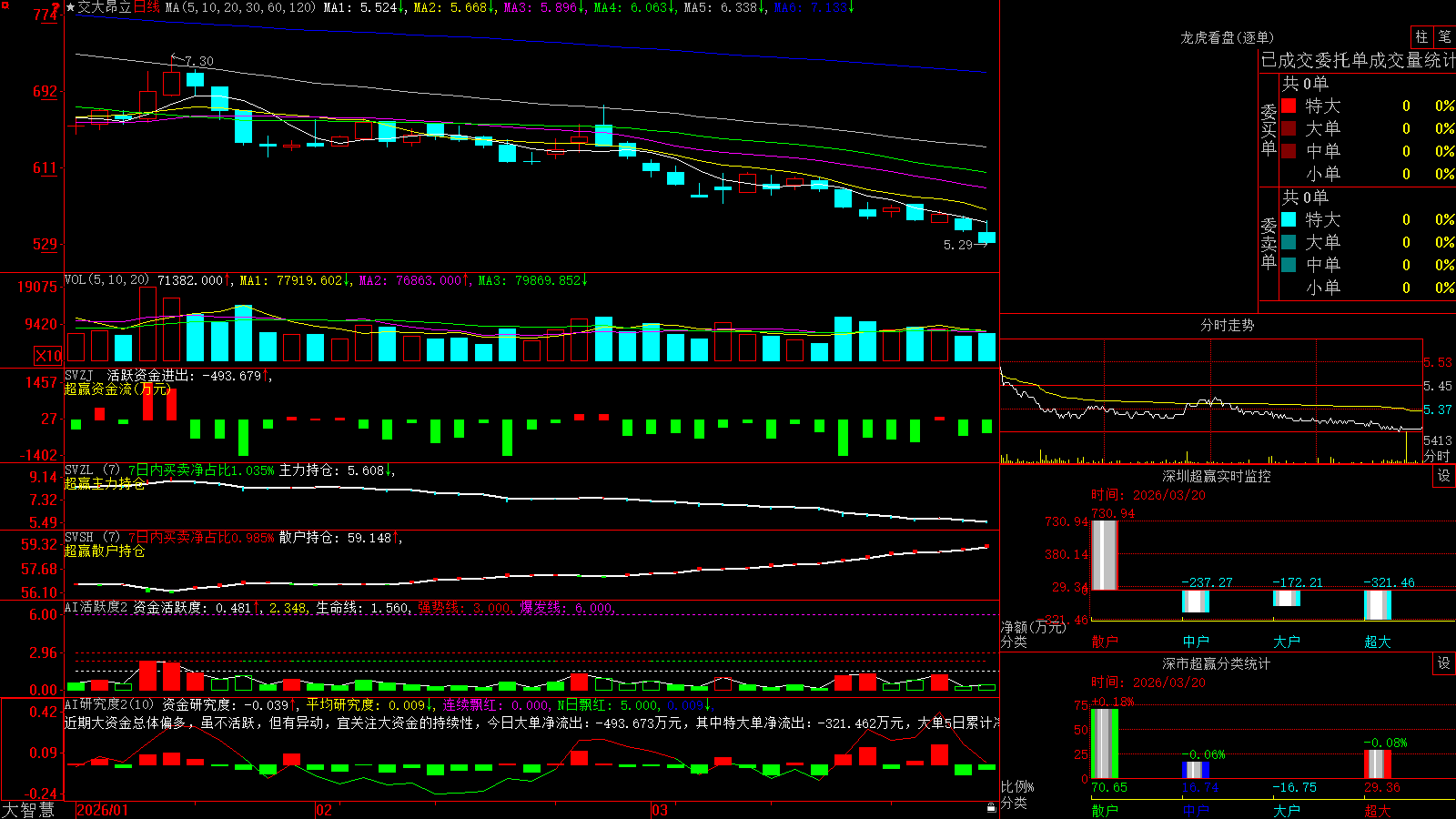Click 散户 category in 实时监控 chart
This screenshot has height=819, width=1456.
tap(1105, 642)
